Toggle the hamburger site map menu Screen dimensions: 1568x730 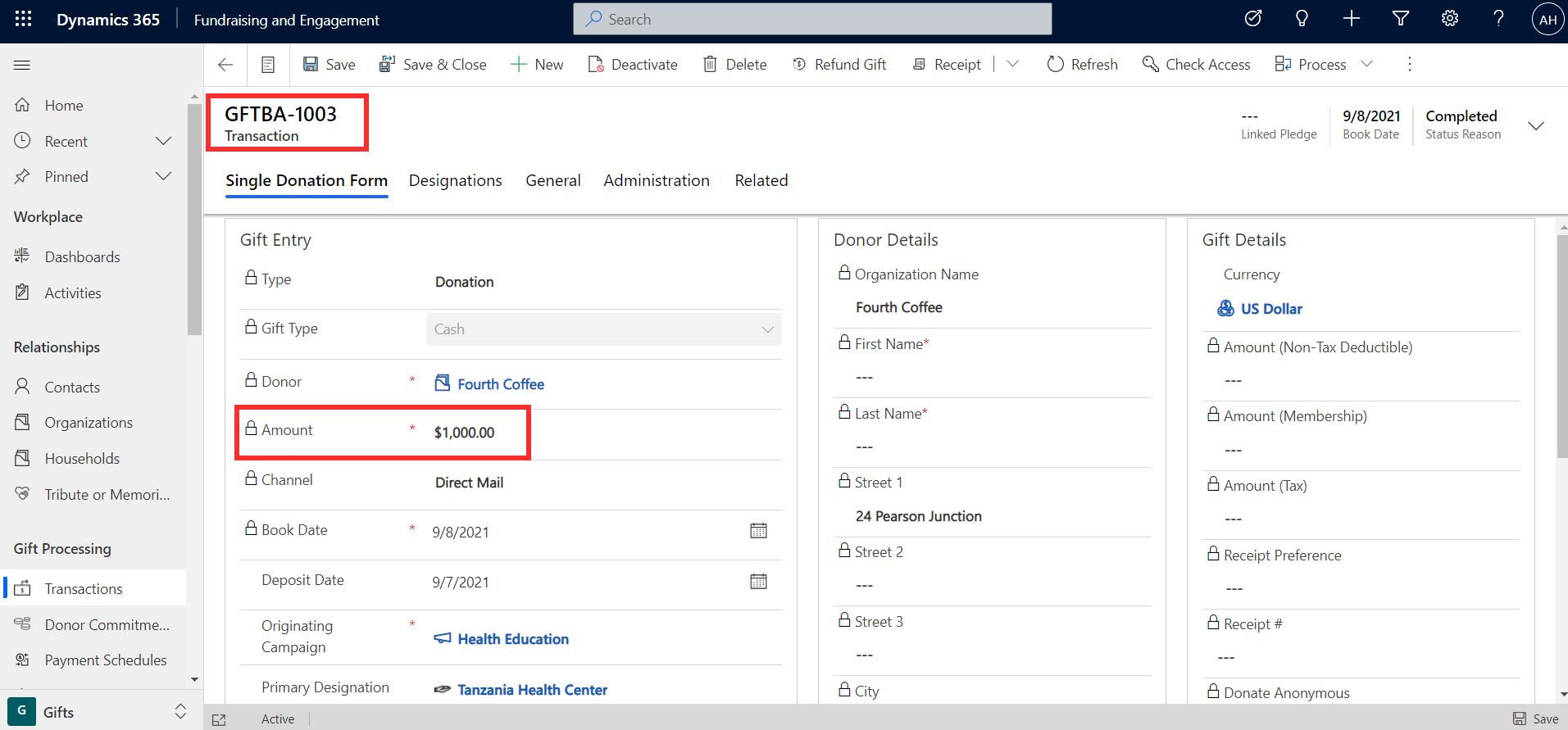pos(22,65)
